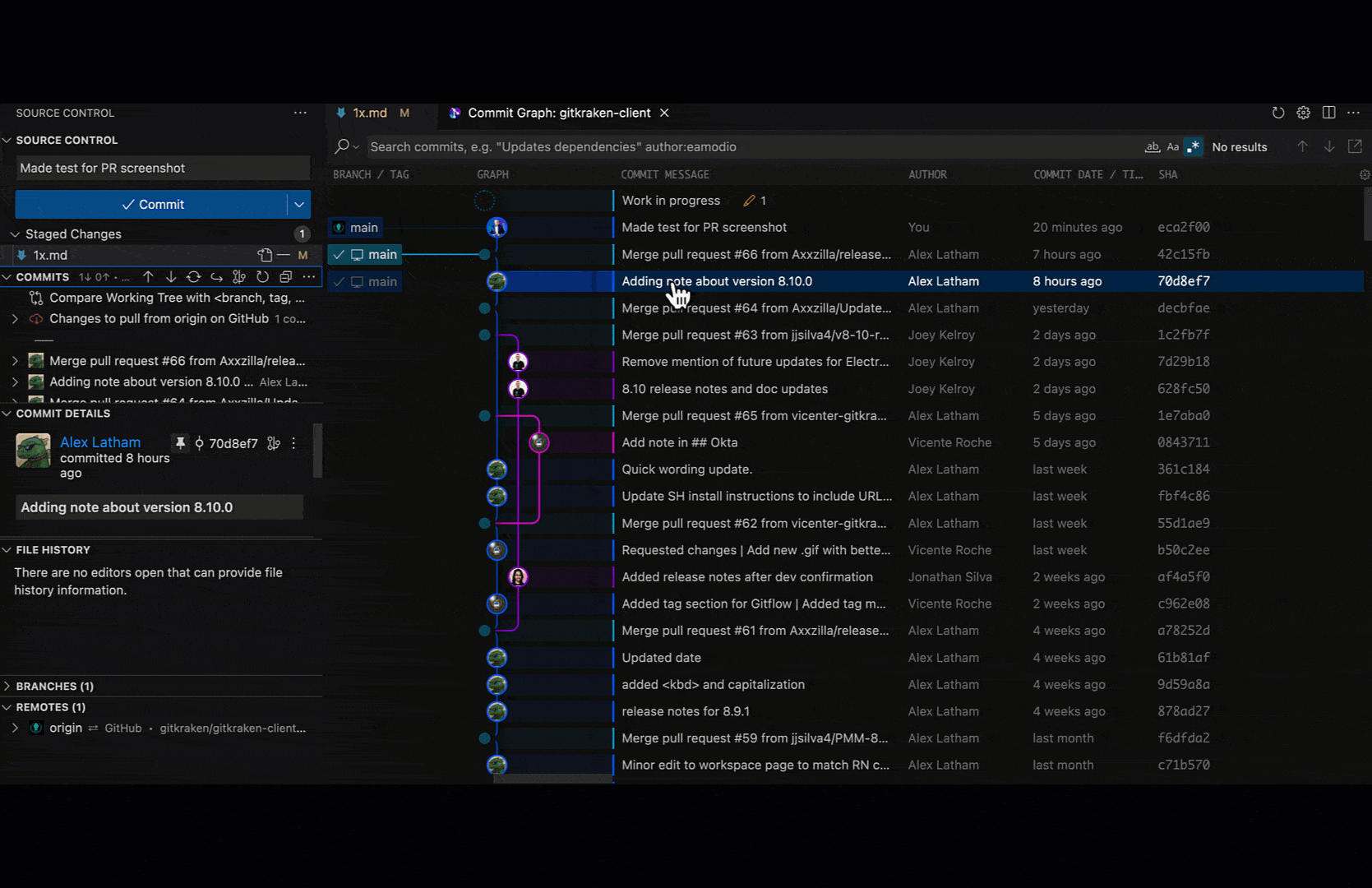Click the pull (down arrow) icon in Commits header
The width and height of the screenshot is (1372, 888).
(x=171, y=277)
